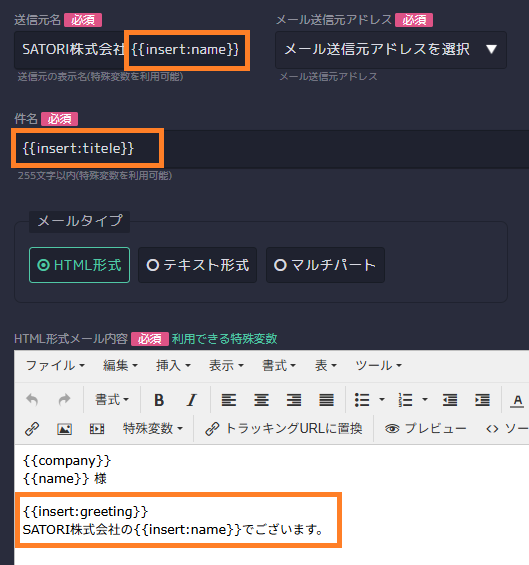Click the 送信元名 input field

(131, 50)
